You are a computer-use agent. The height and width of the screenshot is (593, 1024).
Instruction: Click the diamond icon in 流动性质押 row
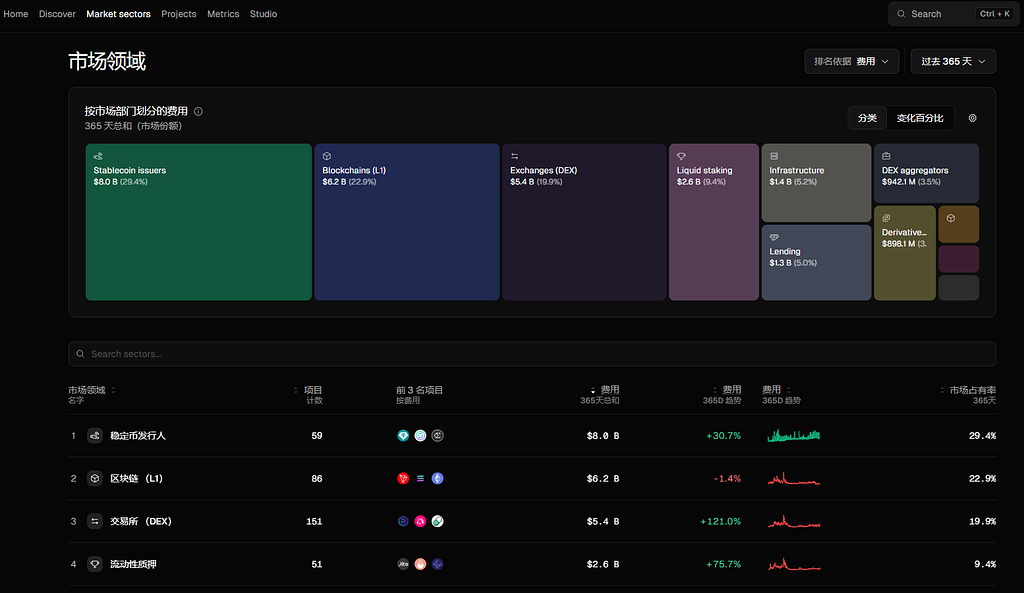[95, 564]
